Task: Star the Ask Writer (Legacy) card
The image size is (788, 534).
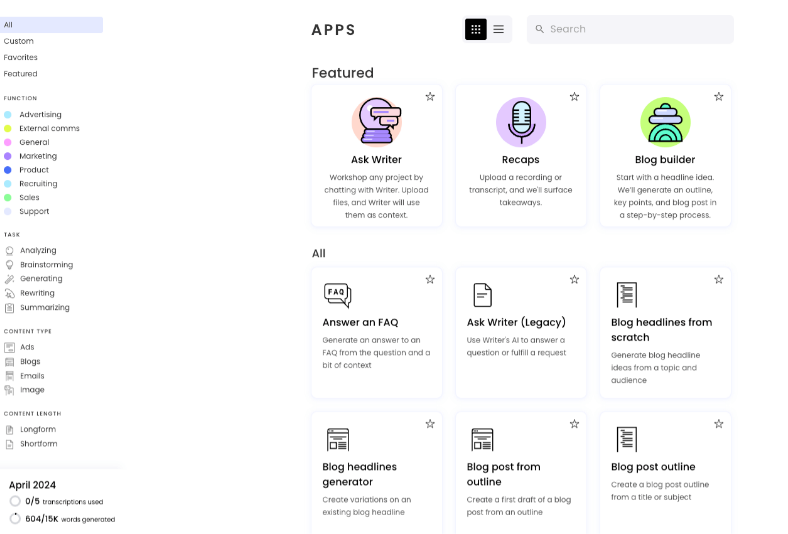Action: [x=574, y=279]
